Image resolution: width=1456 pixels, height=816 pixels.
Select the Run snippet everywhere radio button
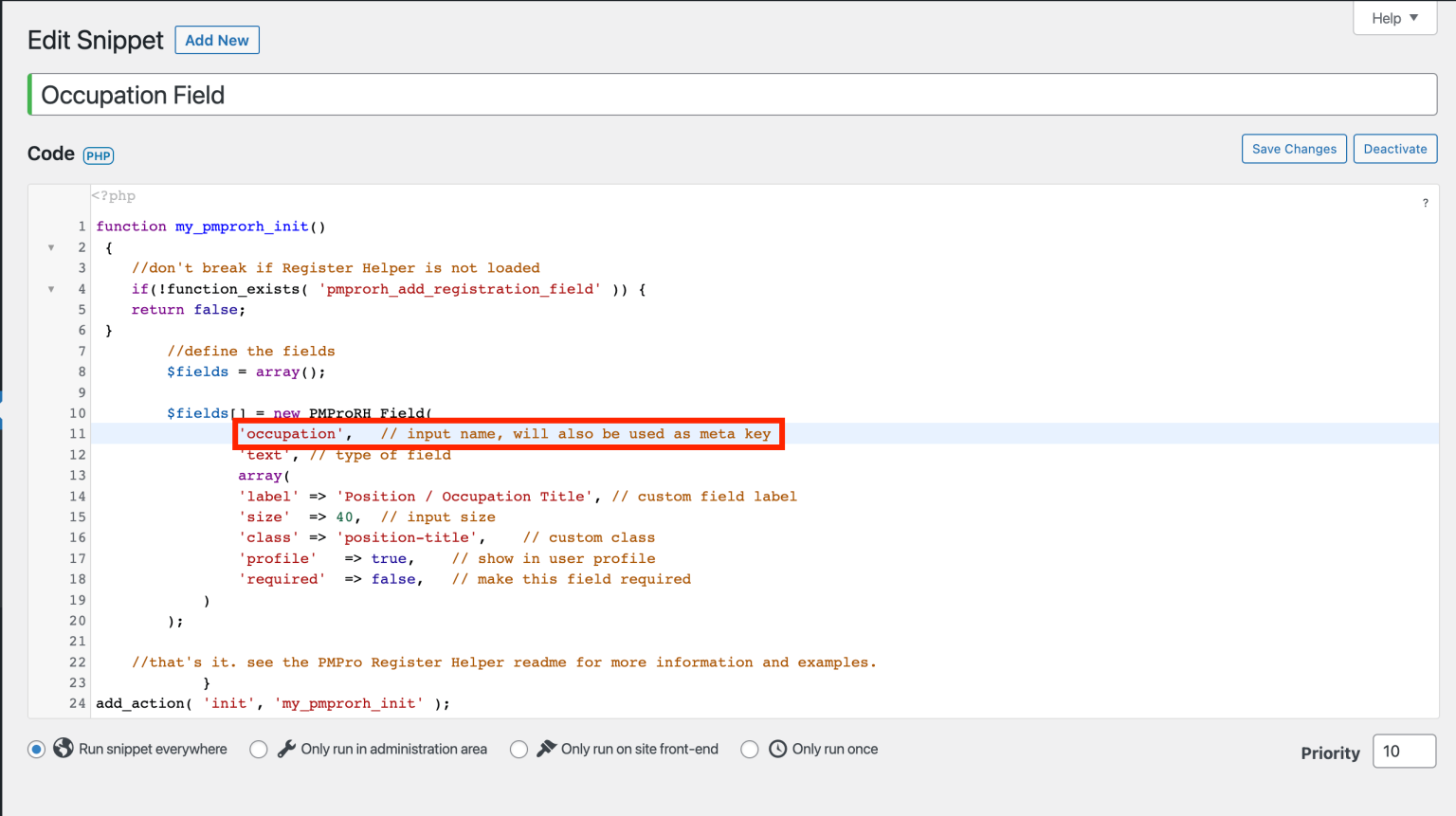point(36,748)
